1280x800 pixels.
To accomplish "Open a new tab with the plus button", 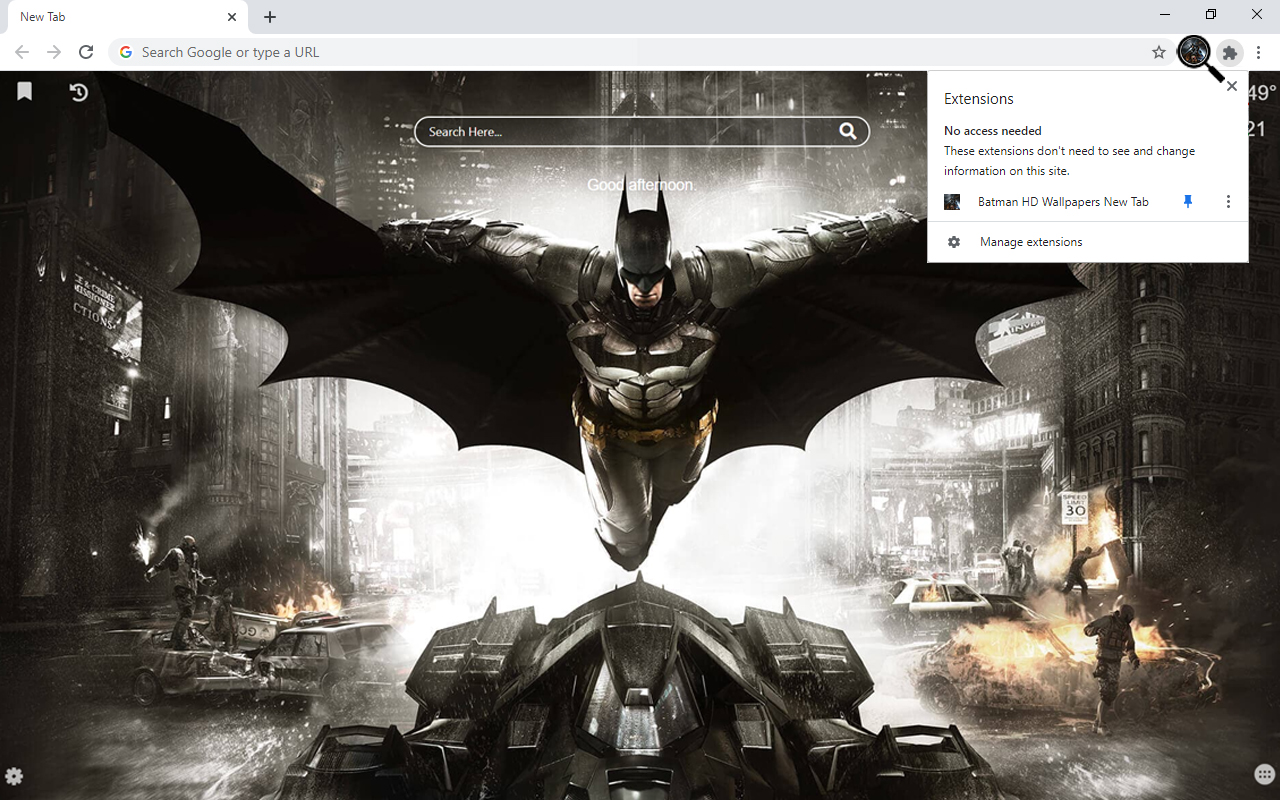I will point(270,17).
